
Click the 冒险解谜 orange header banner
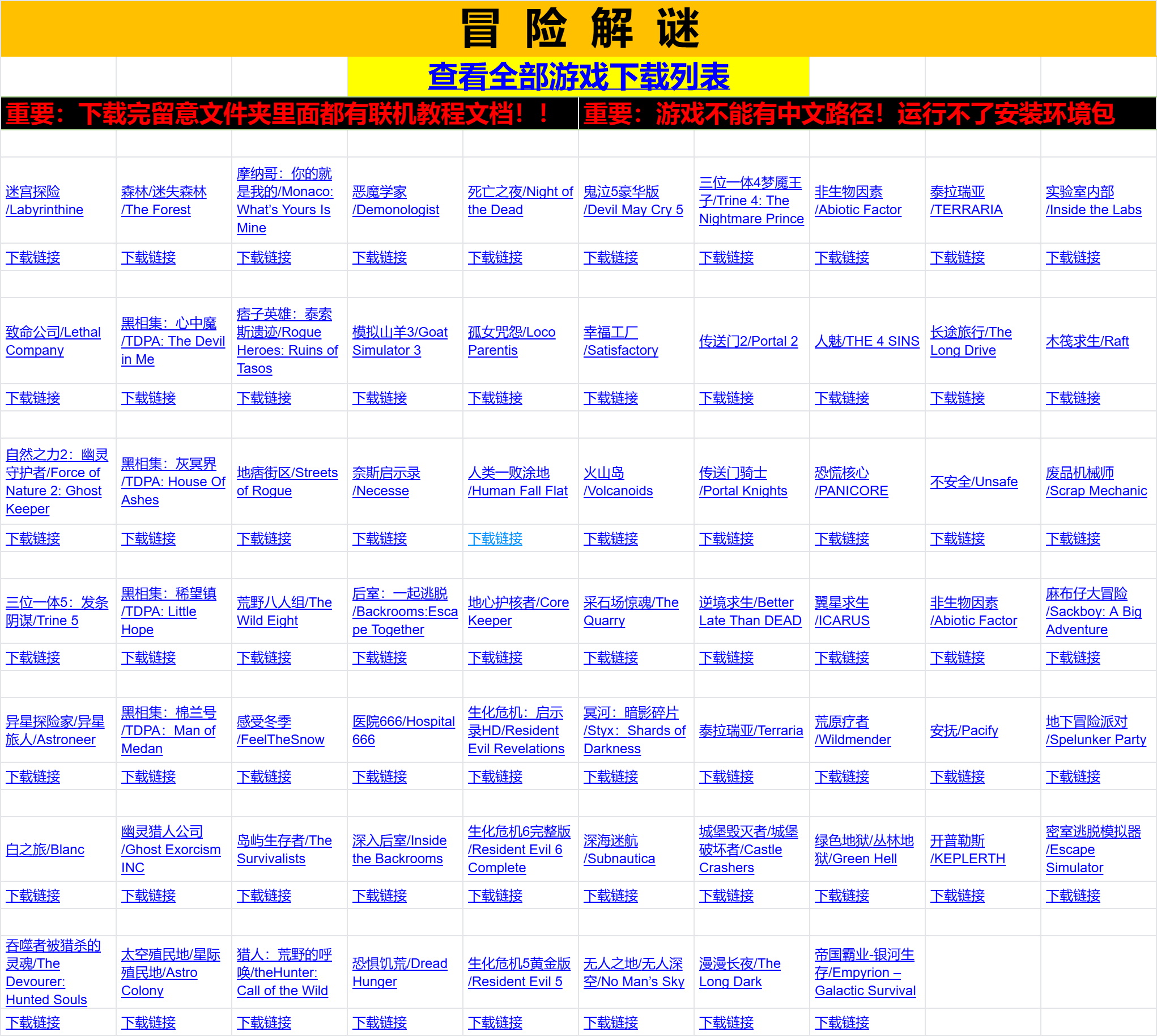coord(578,28)
